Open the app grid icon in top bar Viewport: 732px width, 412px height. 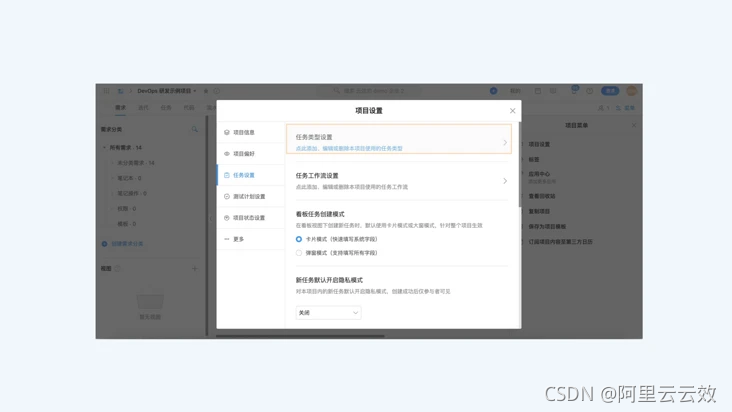coord(106,91)
